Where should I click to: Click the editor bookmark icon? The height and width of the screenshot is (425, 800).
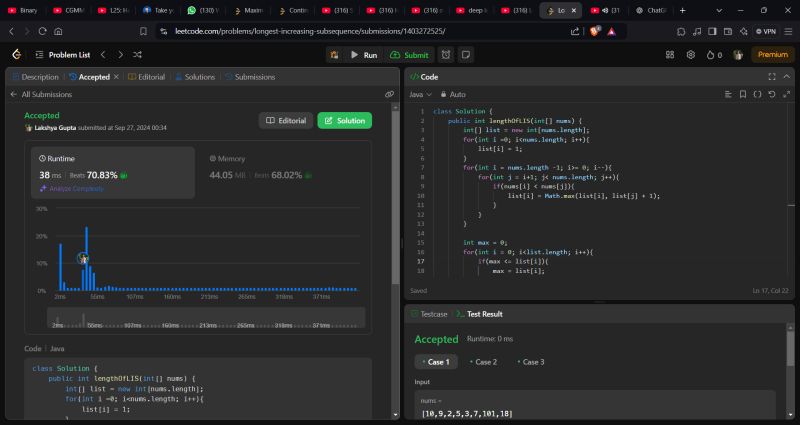pyautogui.click(x=743, y=94)
